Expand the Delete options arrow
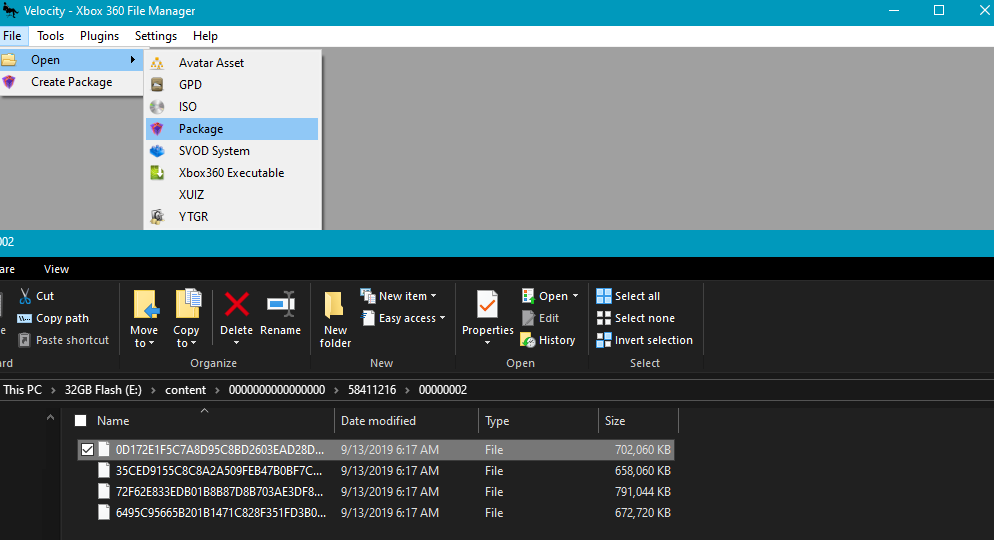This screenshot has height=540, width=994. pyautogui.click(x=236, y=343)
